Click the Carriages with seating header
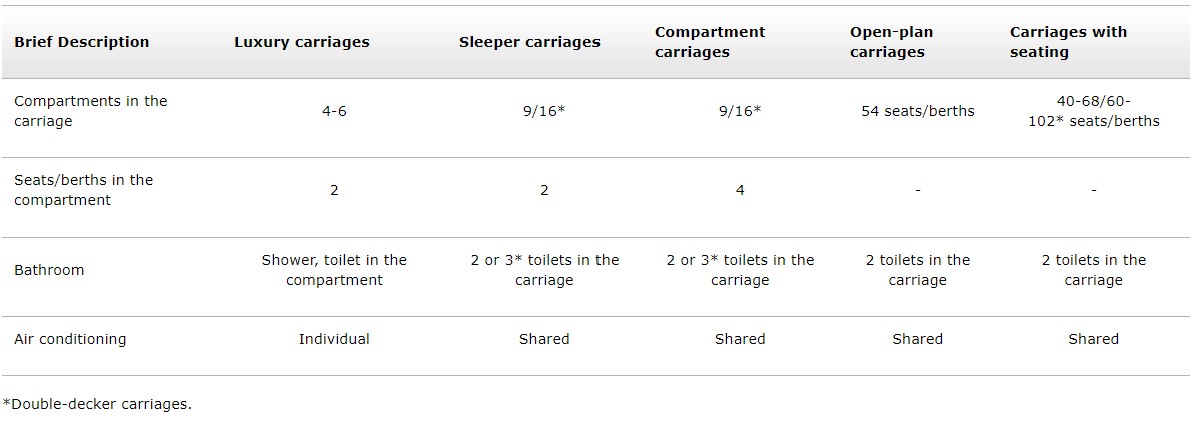Image resolution: width=1192 pixels, height=430 pixels. tap(1068, 42)
